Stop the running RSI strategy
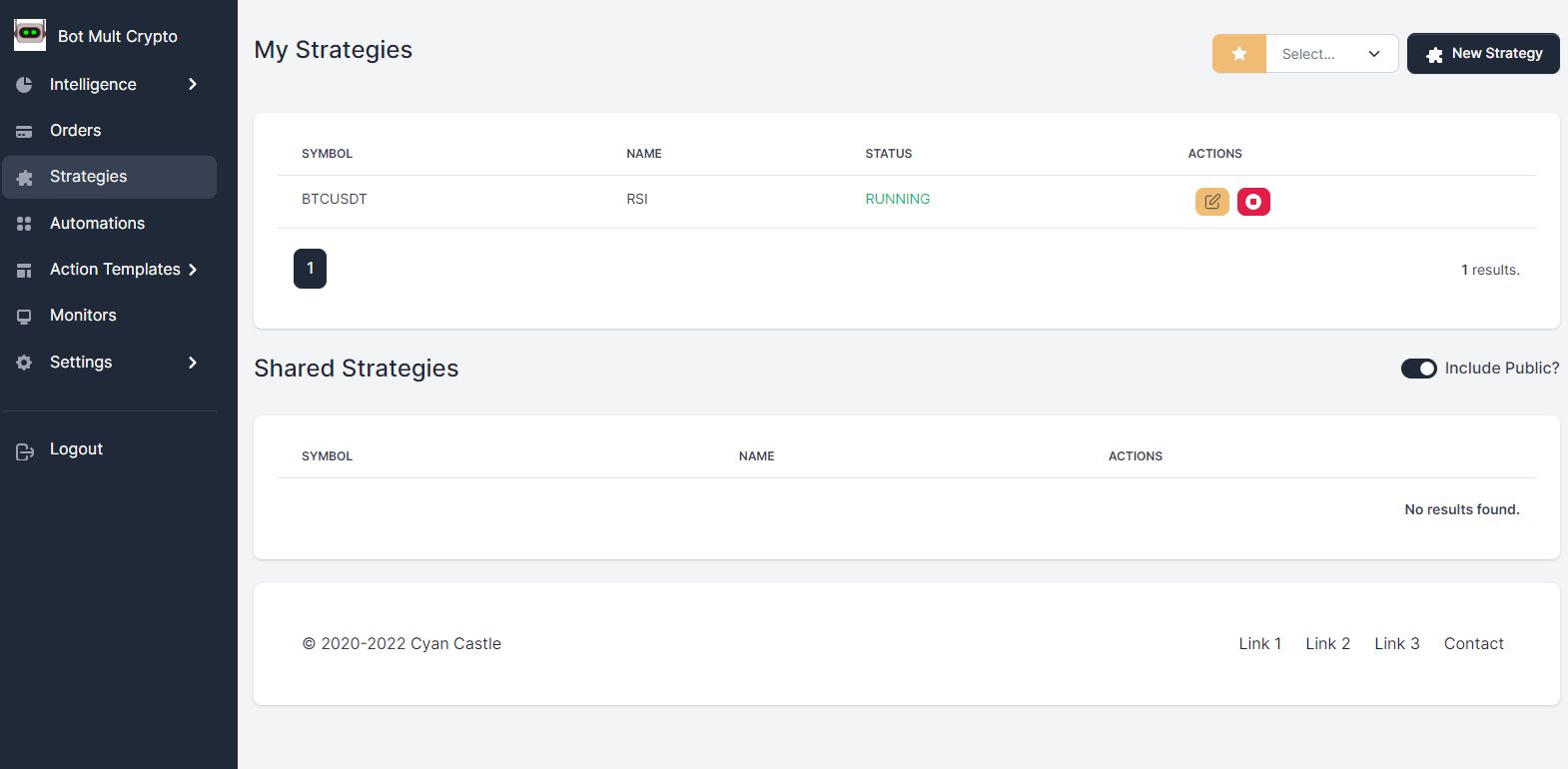Screen dimensions: 1568x769 pos(1253,202)
